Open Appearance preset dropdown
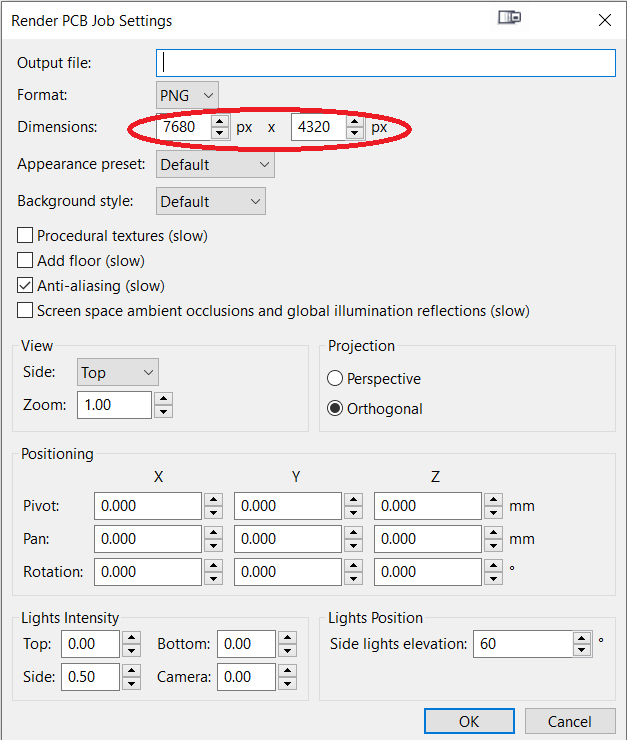The image size is (628, 740). 215,165
